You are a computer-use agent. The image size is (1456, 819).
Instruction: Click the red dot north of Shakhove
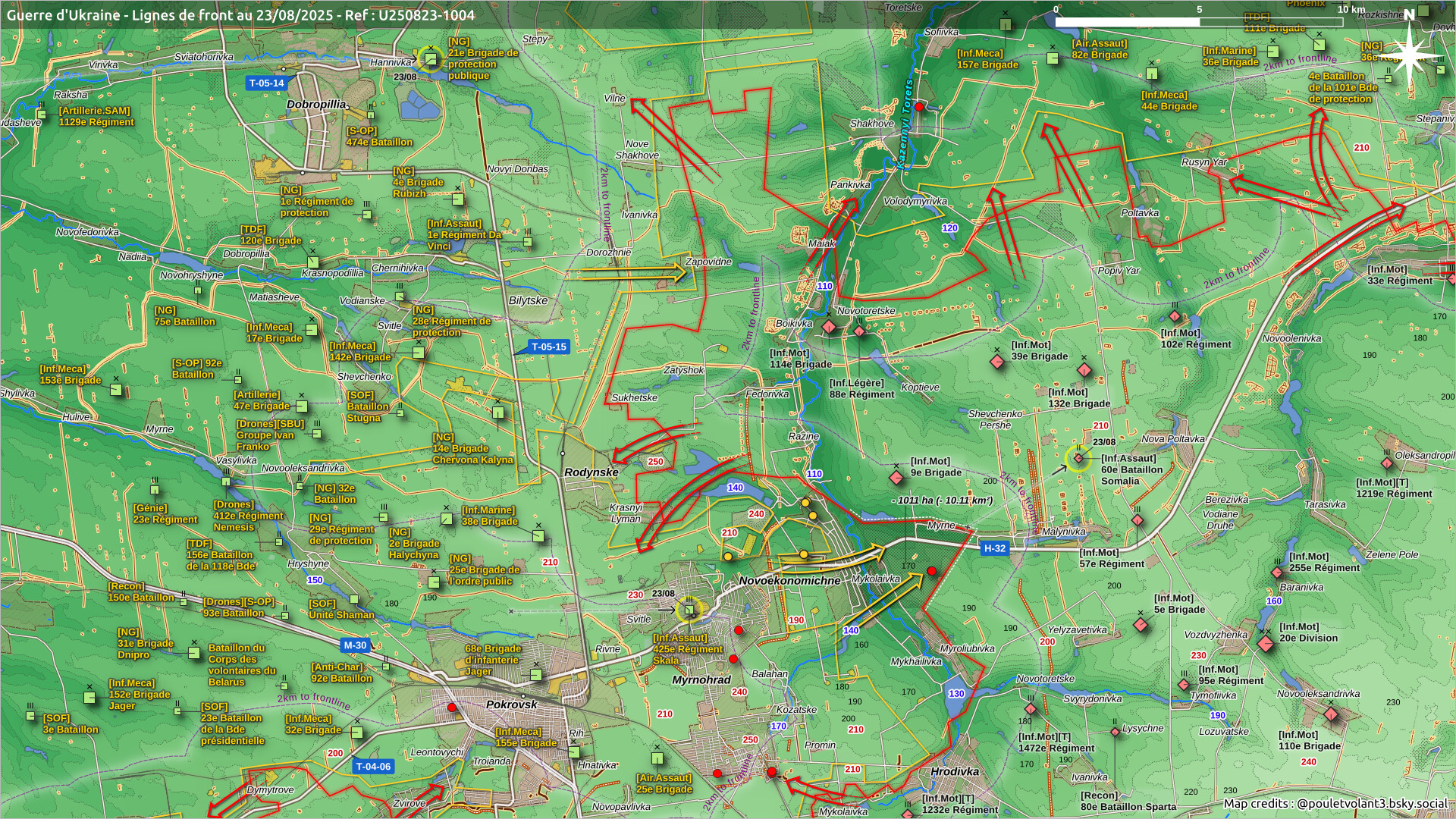click(x=919, y=107)
